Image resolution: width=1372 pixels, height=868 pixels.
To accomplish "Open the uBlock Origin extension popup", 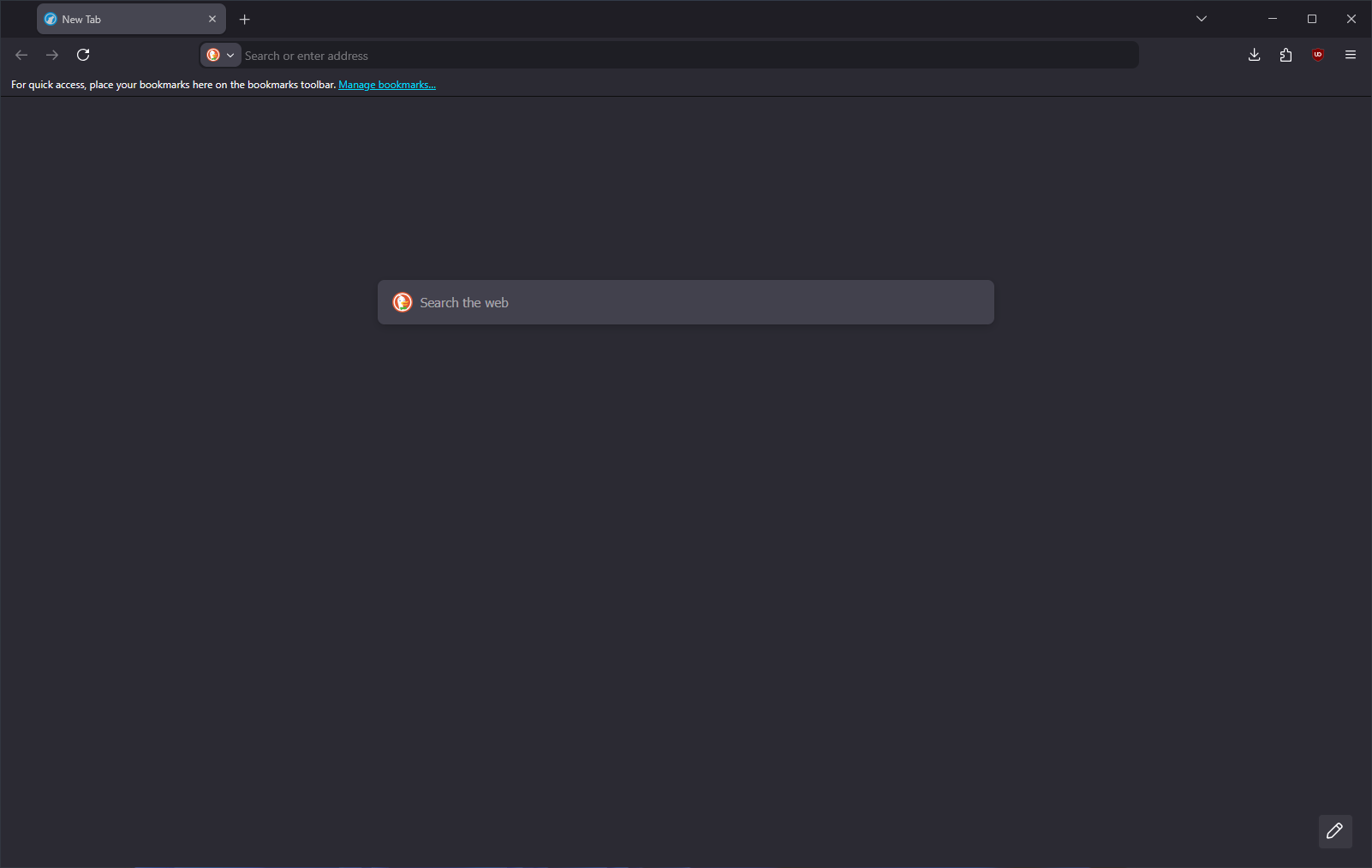I will point(1318,55).
